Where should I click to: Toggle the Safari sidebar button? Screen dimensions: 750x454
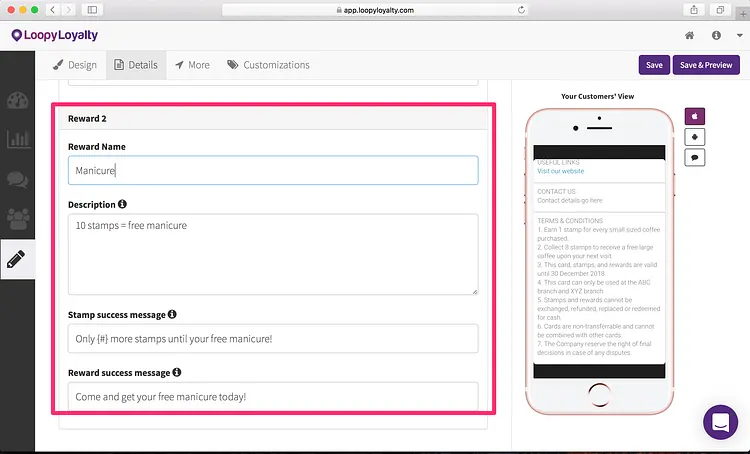[92, 10]
